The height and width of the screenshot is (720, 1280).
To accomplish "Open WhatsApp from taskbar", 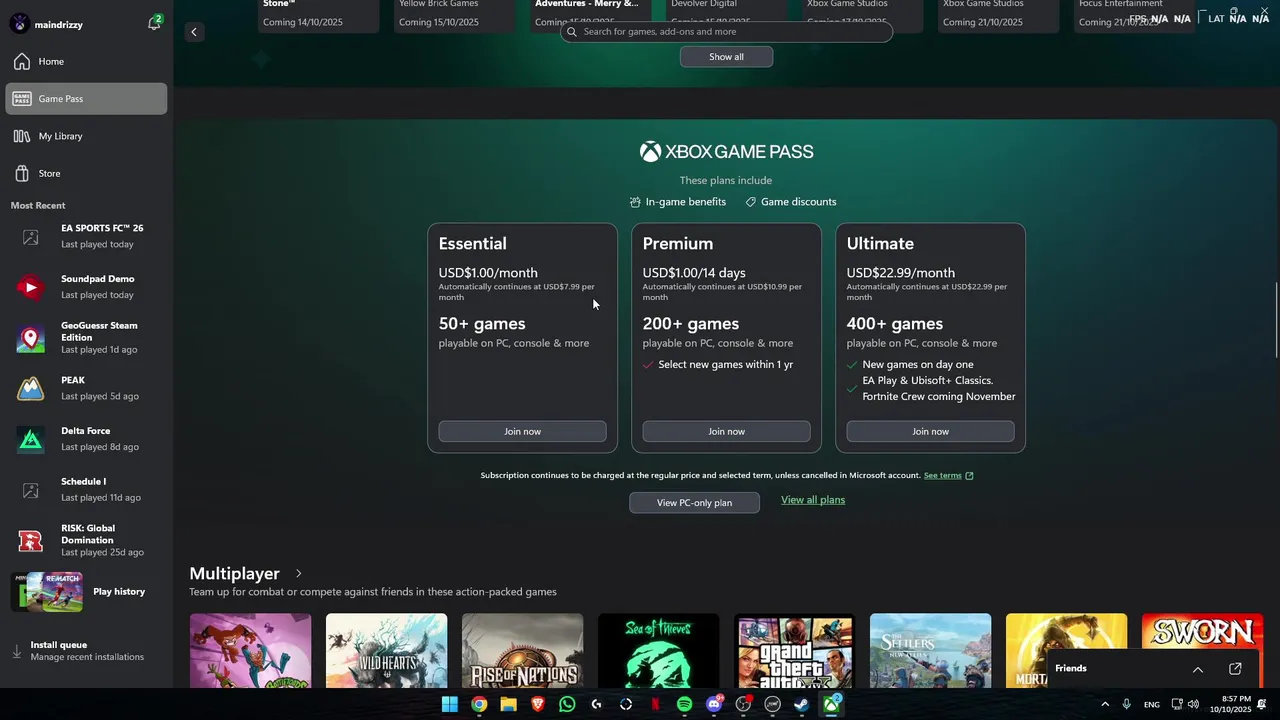I will [567, 704].
